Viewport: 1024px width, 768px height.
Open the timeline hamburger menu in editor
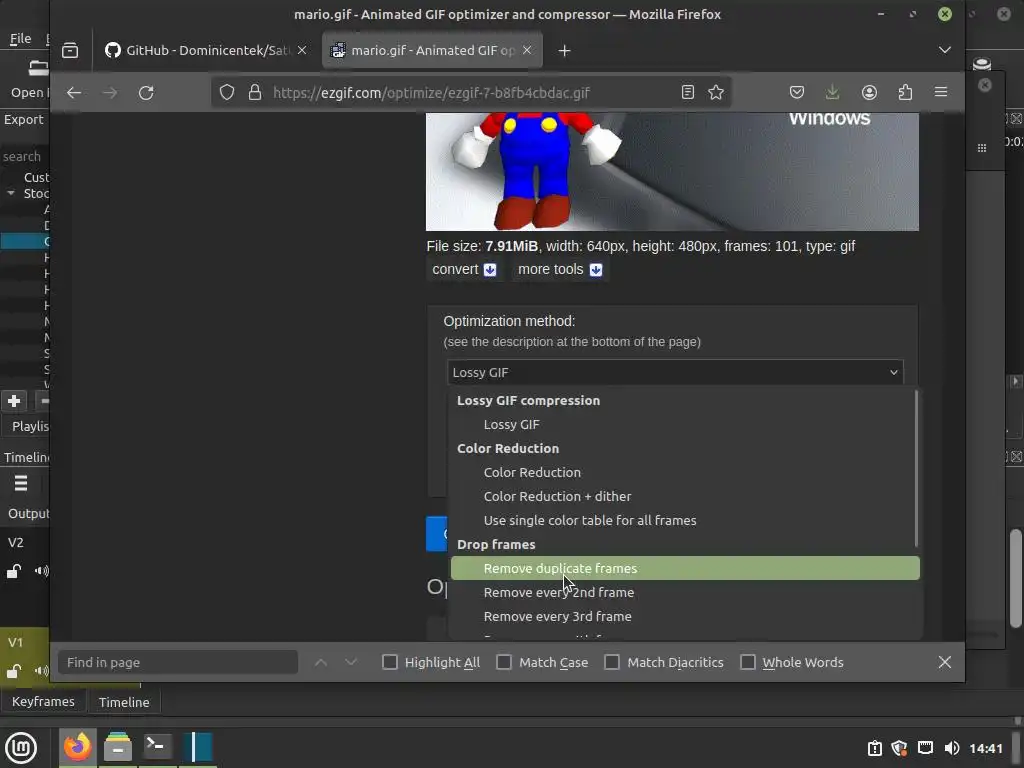point(20,483)
